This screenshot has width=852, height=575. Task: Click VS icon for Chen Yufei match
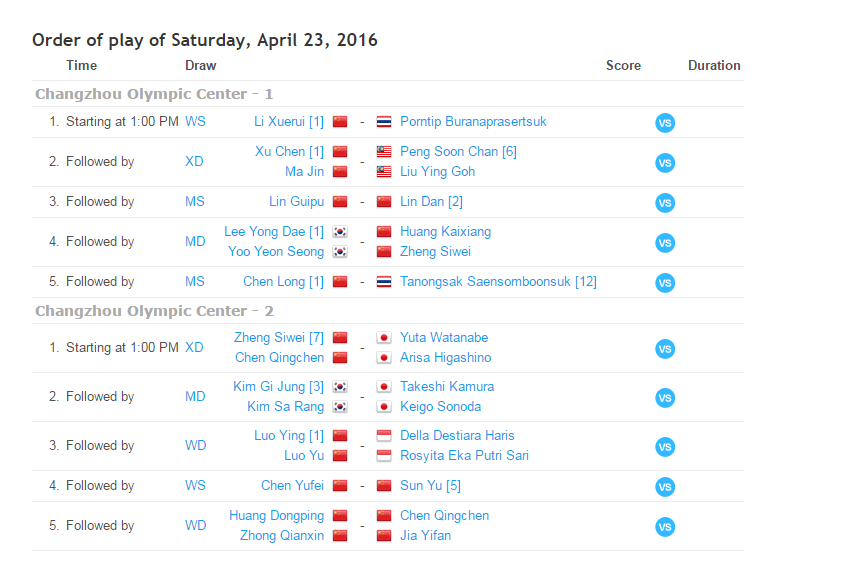coord(665,487)
